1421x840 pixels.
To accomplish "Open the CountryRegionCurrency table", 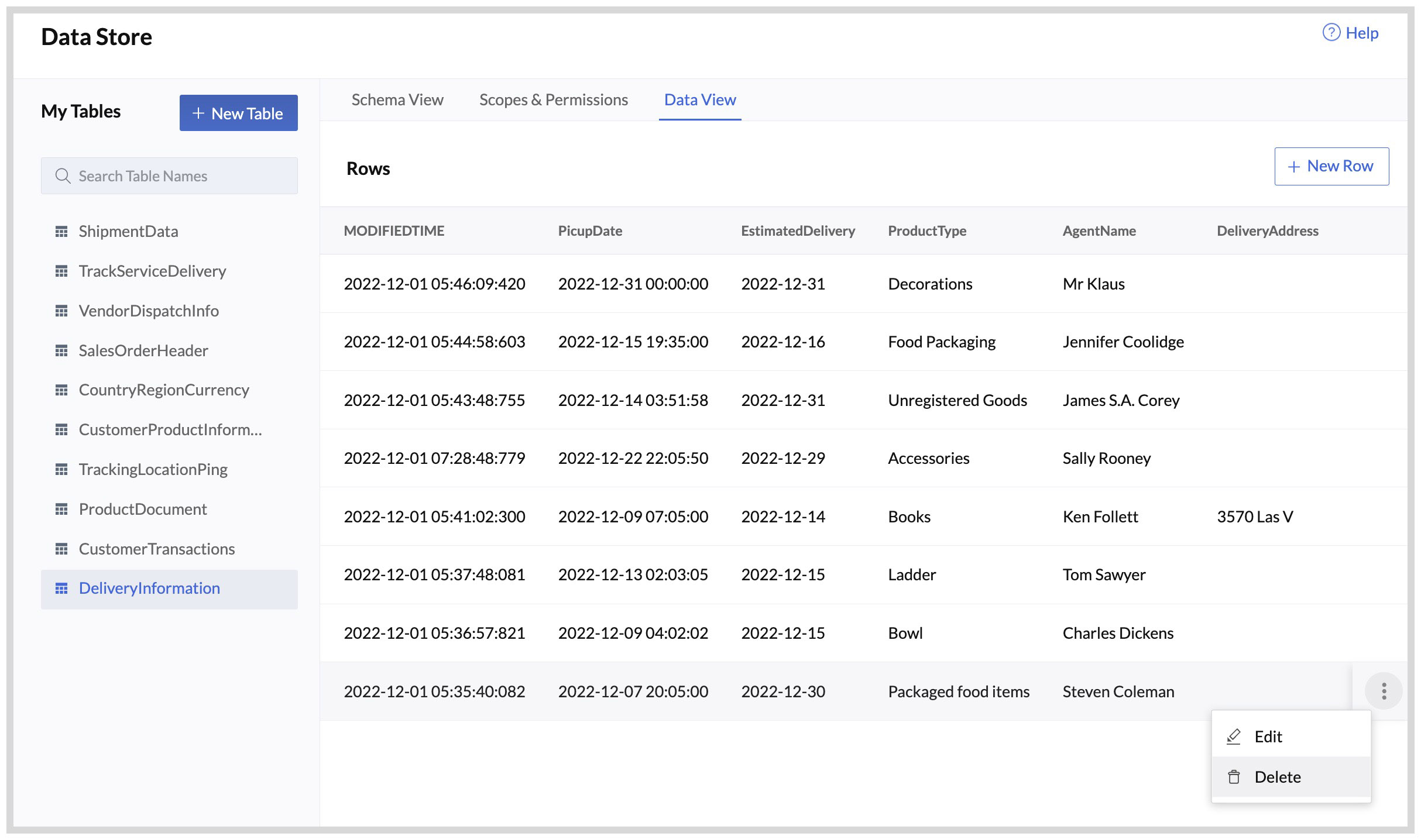I will (164, 390).
